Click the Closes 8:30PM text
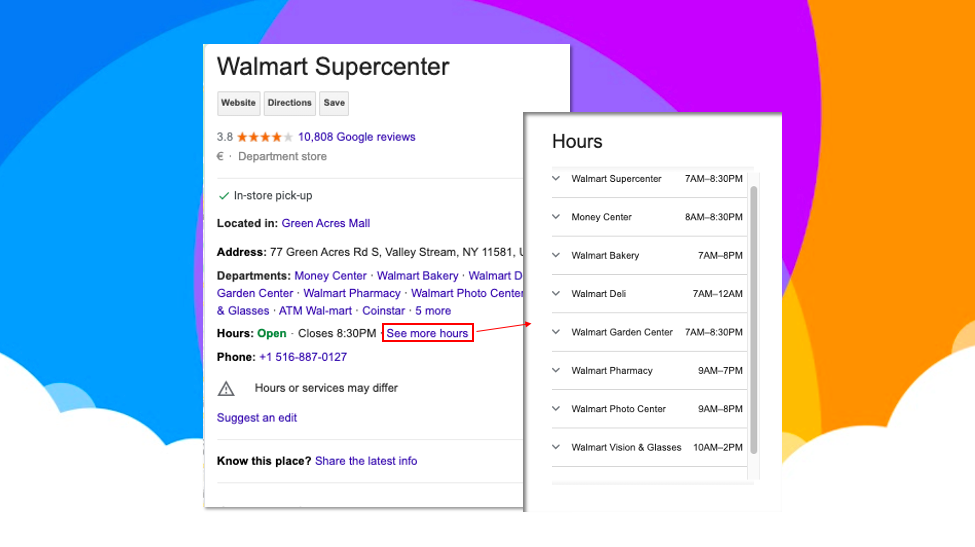The image size is (975, 547). [337, 333]
